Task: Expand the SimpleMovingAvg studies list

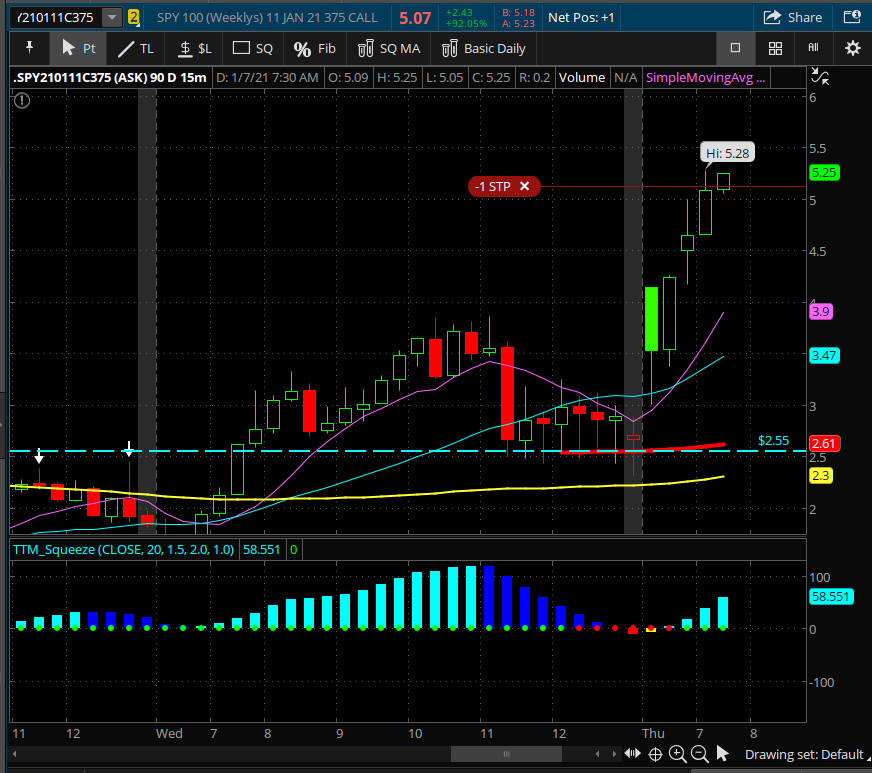Action: (x=705, y=77)
